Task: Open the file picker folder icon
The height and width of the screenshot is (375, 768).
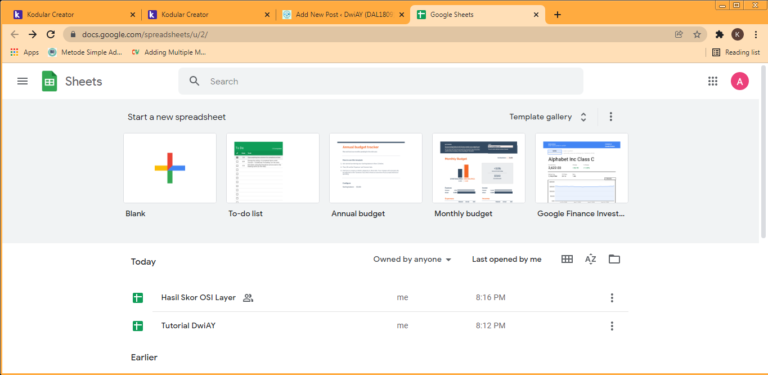Action: coord(614,259)
